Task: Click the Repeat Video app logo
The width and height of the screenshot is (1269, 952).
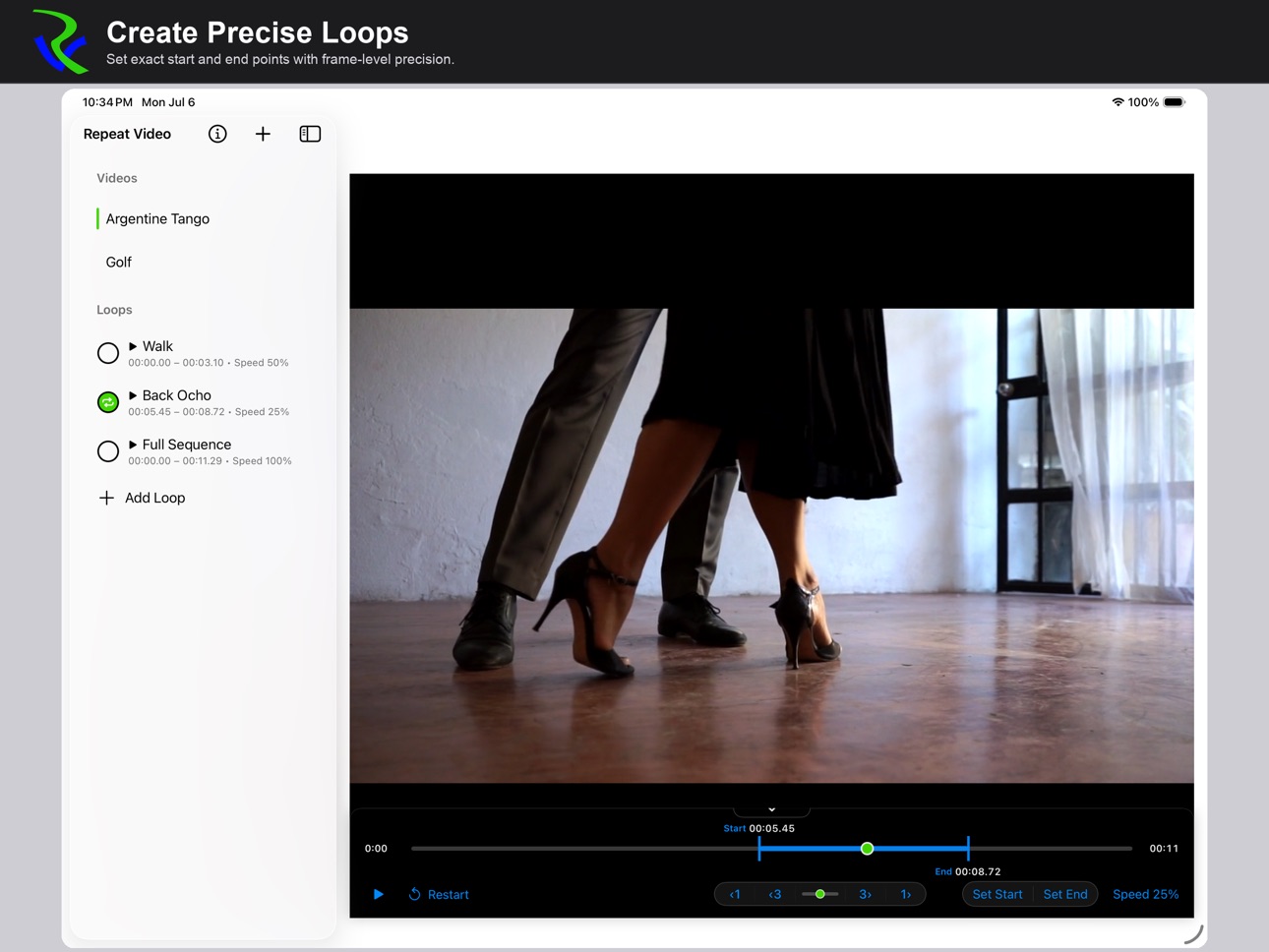Action: coord(60,41)
